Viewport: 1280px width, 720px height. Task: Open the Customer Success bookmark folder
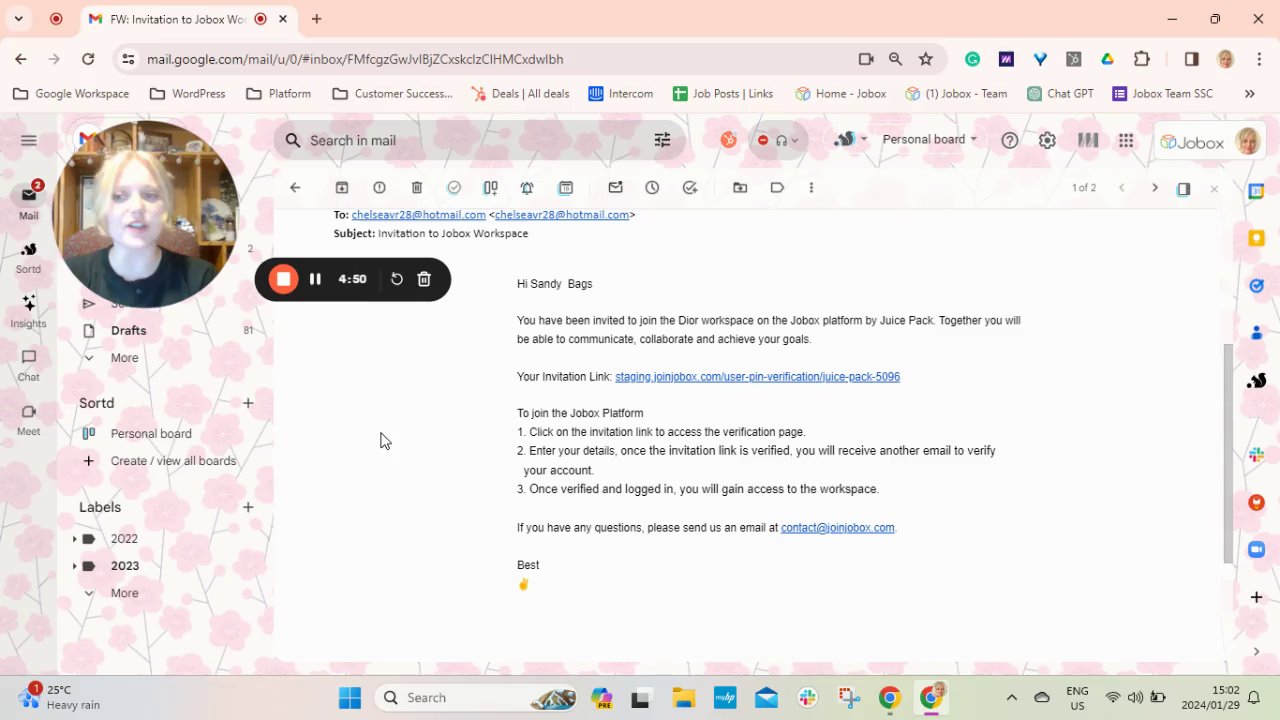(392, 94)
